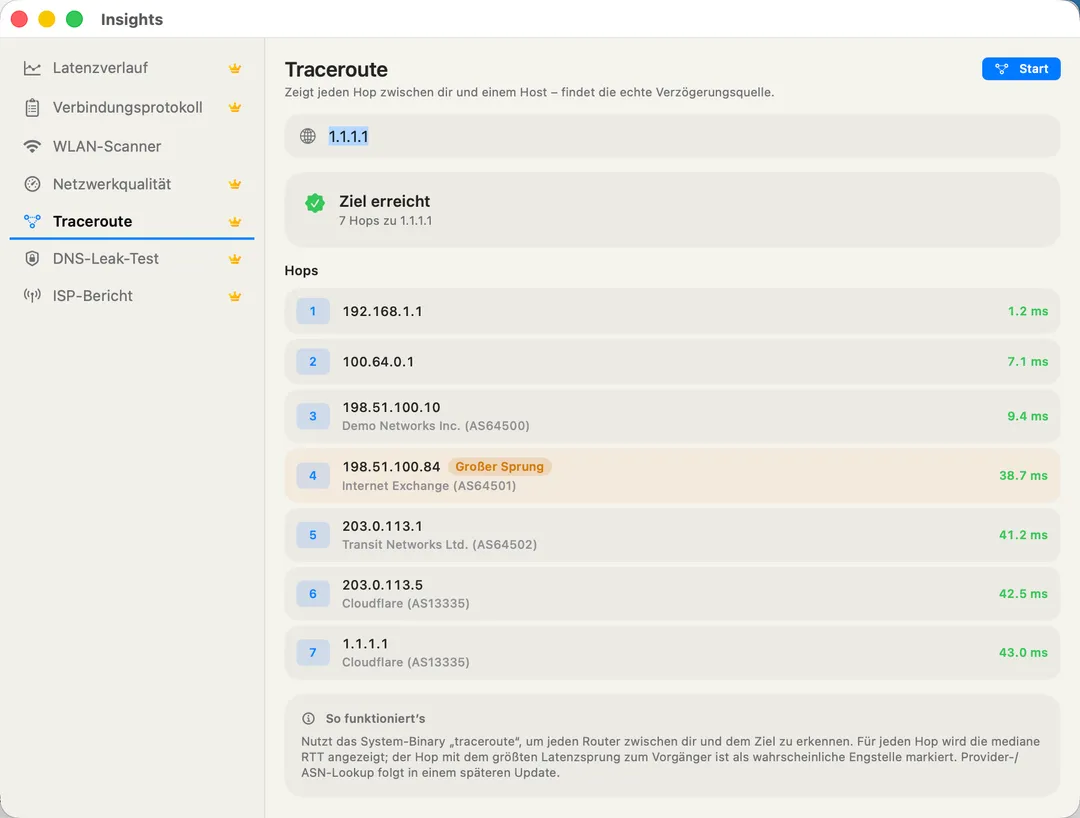Go to Netzwerkqualität section

(132, 184)
